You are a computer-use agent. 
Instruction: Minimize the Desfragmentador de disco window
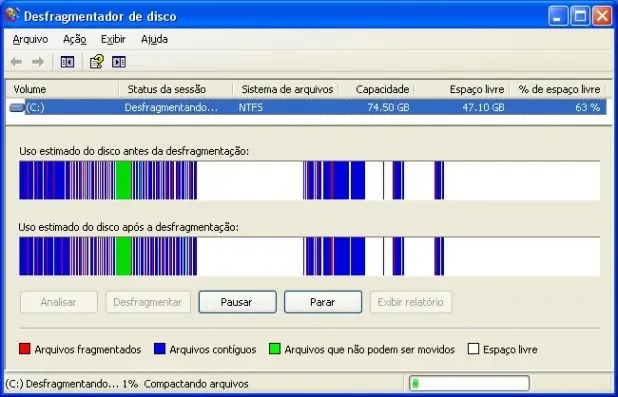coord(558,17)
